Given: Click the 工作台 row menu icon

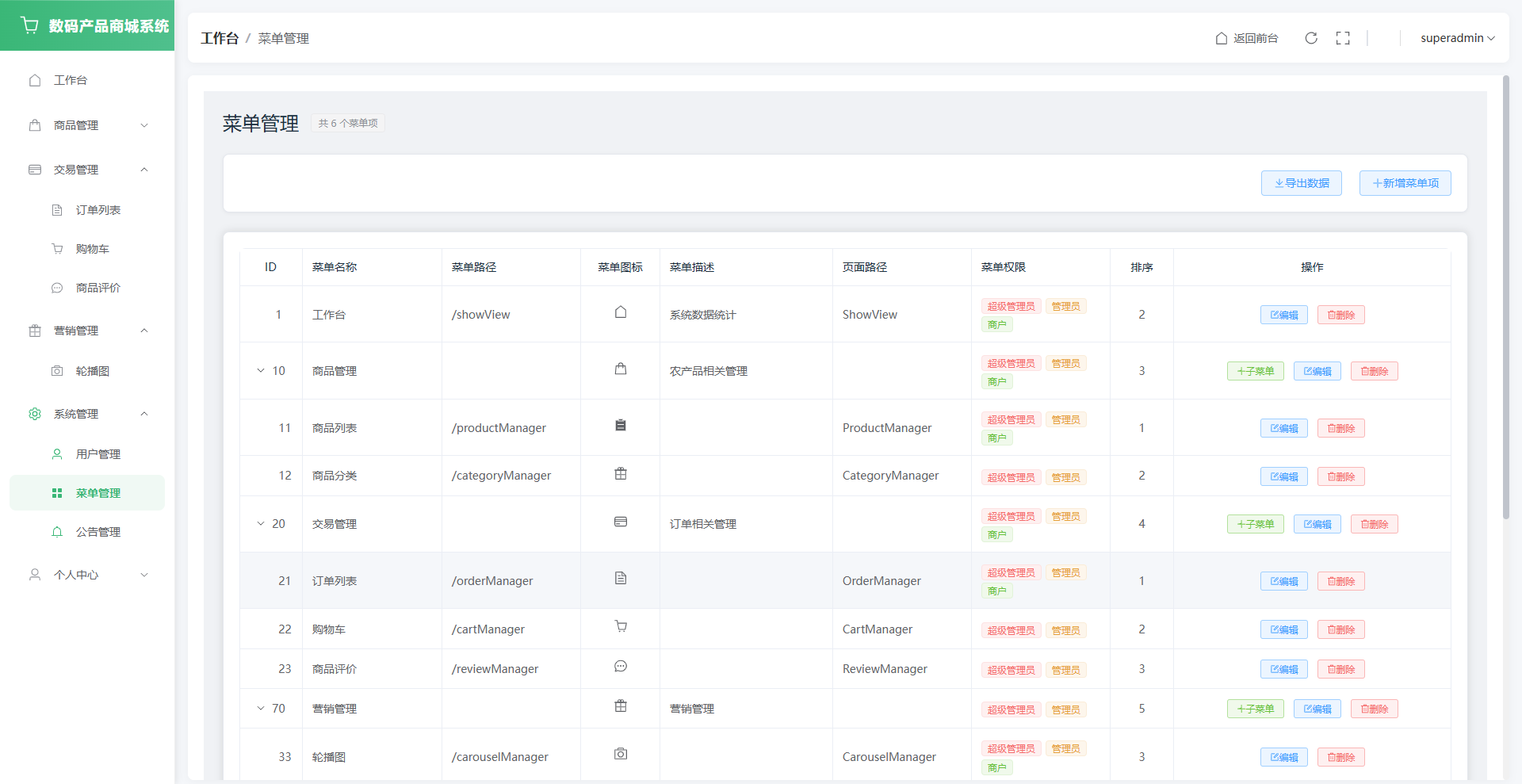Looking at the screenshot, I should pyautogui.click(x=621, y=312).
